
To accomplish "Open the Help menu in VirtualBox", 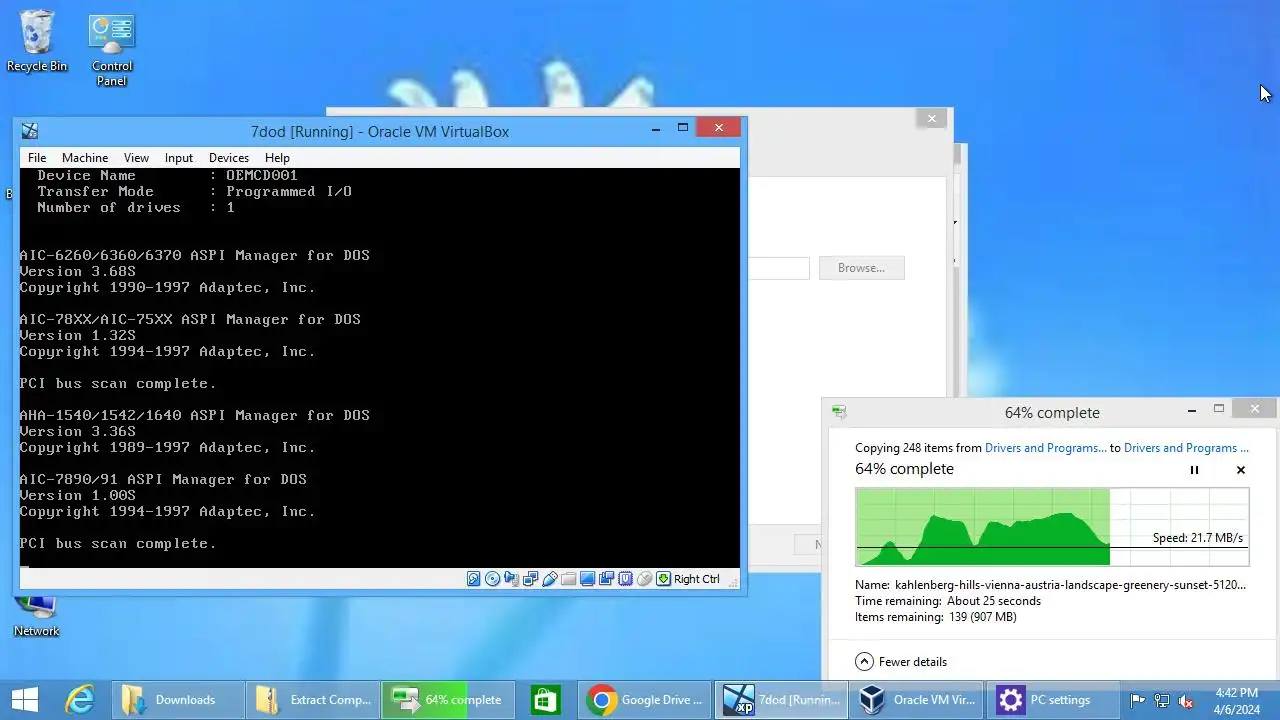I will click(x=277, y=158).
